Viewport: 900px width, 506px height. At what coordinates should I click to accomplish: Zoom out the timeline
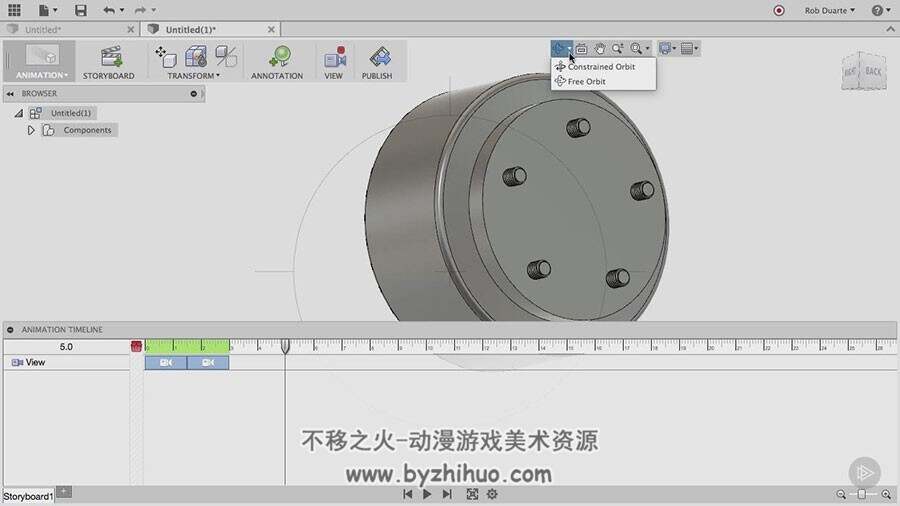(841, 494)
